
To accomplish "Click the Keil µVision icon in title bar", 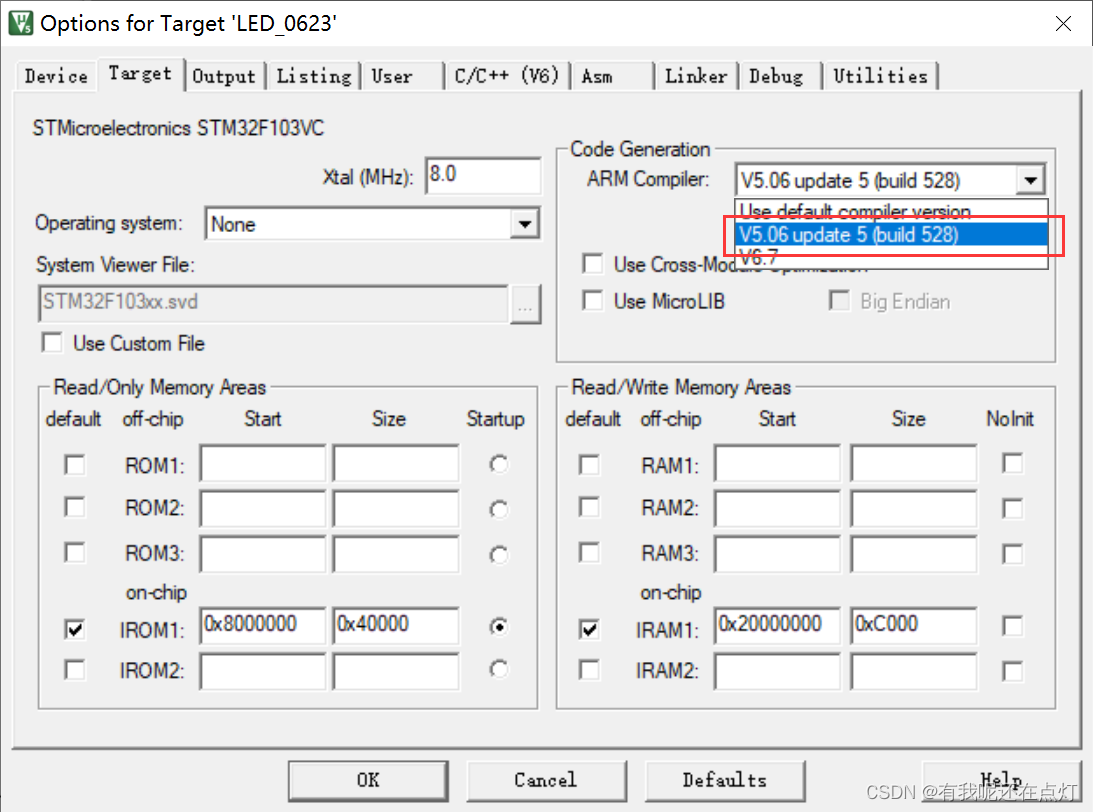I will (x=19, y=22).
